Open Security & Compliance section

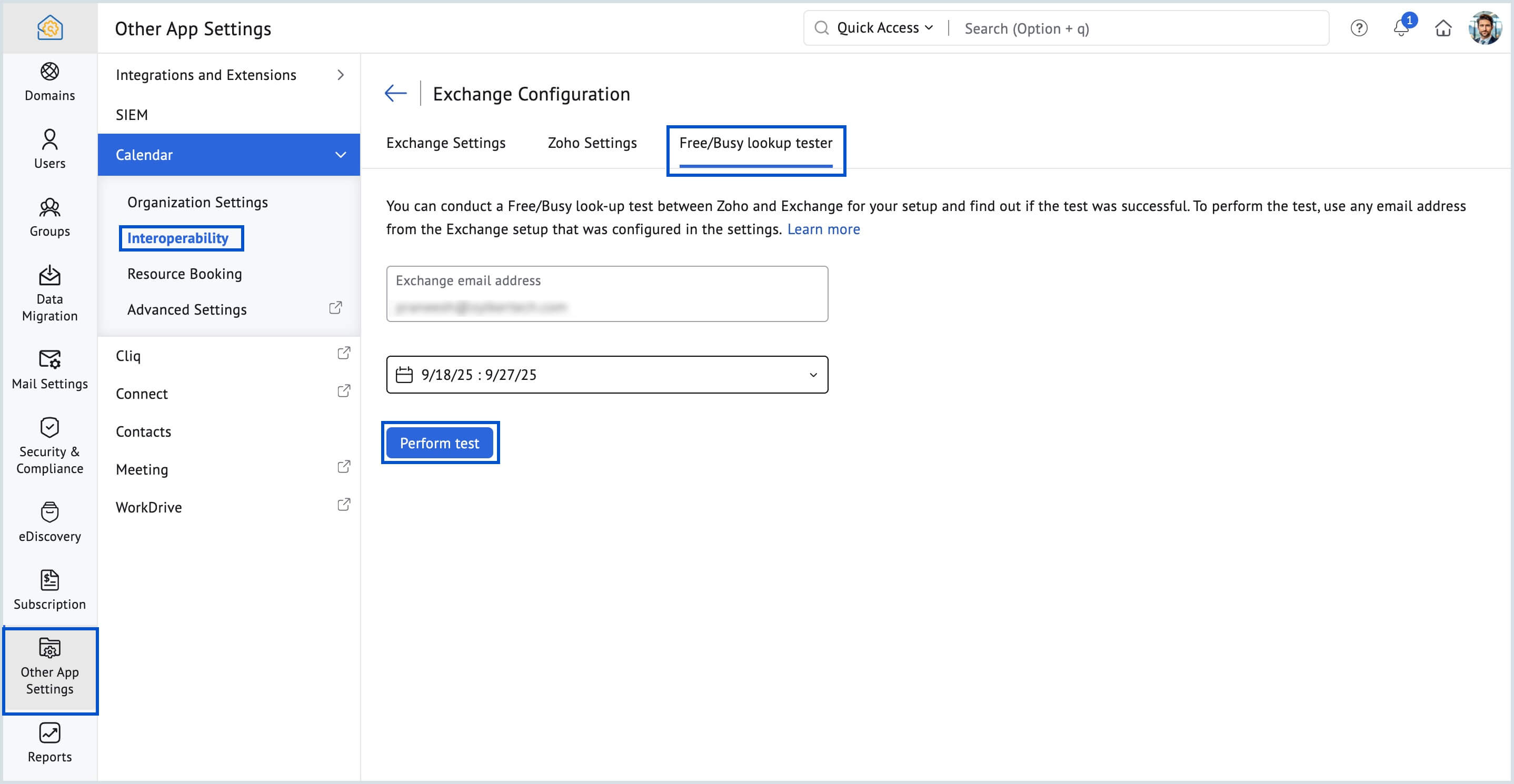49,445
